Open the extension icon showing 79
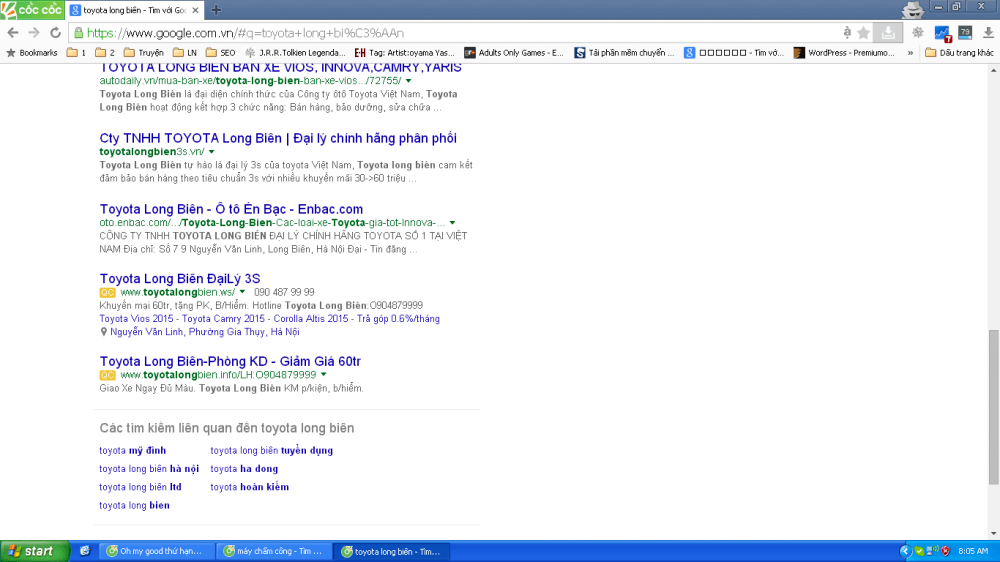 click(x=965, y=33)
